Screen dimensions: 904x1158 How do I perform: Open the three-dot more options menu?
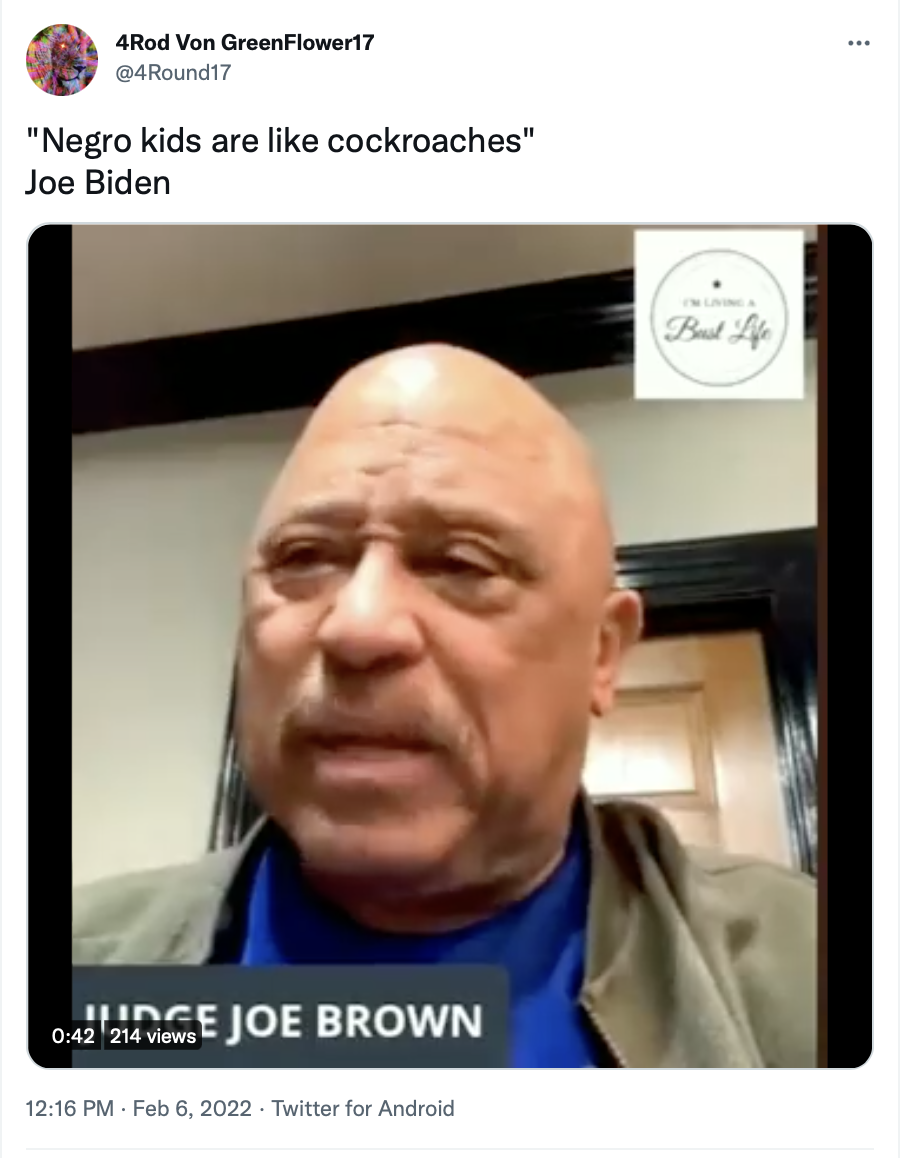click(x=858, y=44)
